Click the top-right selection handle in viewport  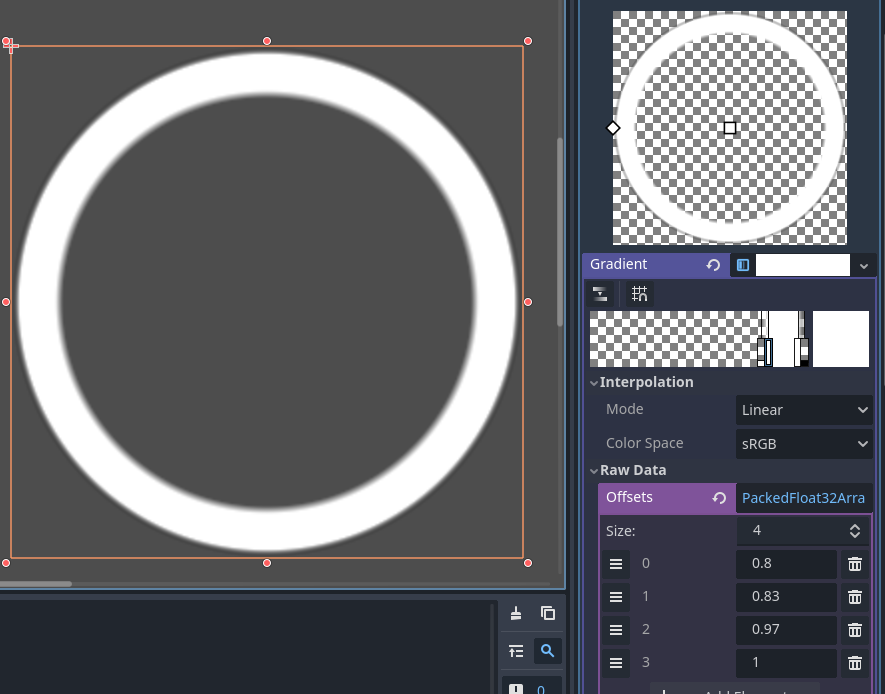tap(528, 41)
